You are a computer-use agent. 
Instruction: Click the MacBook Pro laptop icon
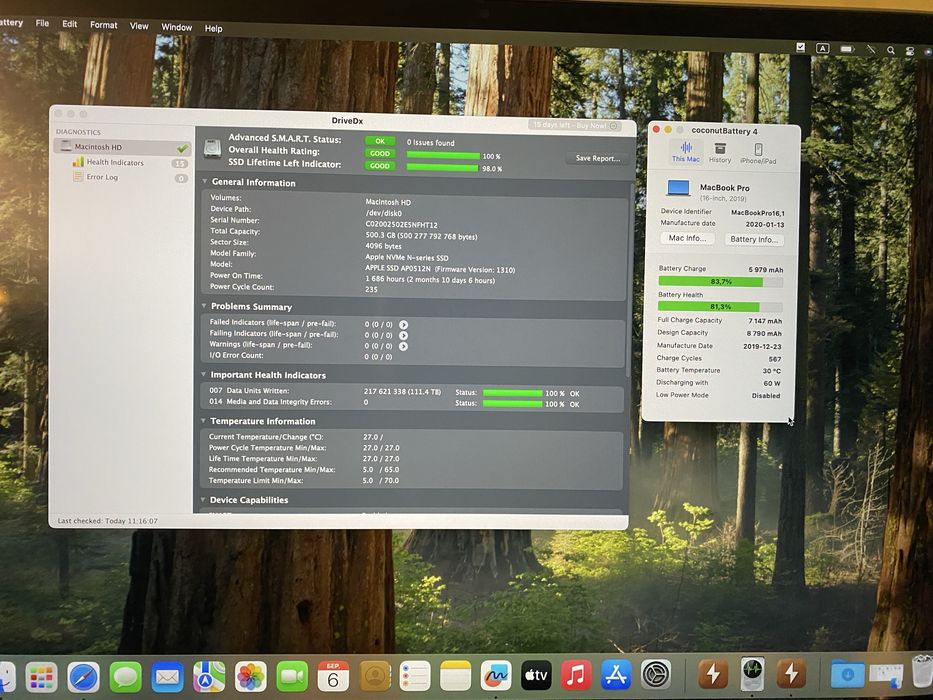coord(678,189)
